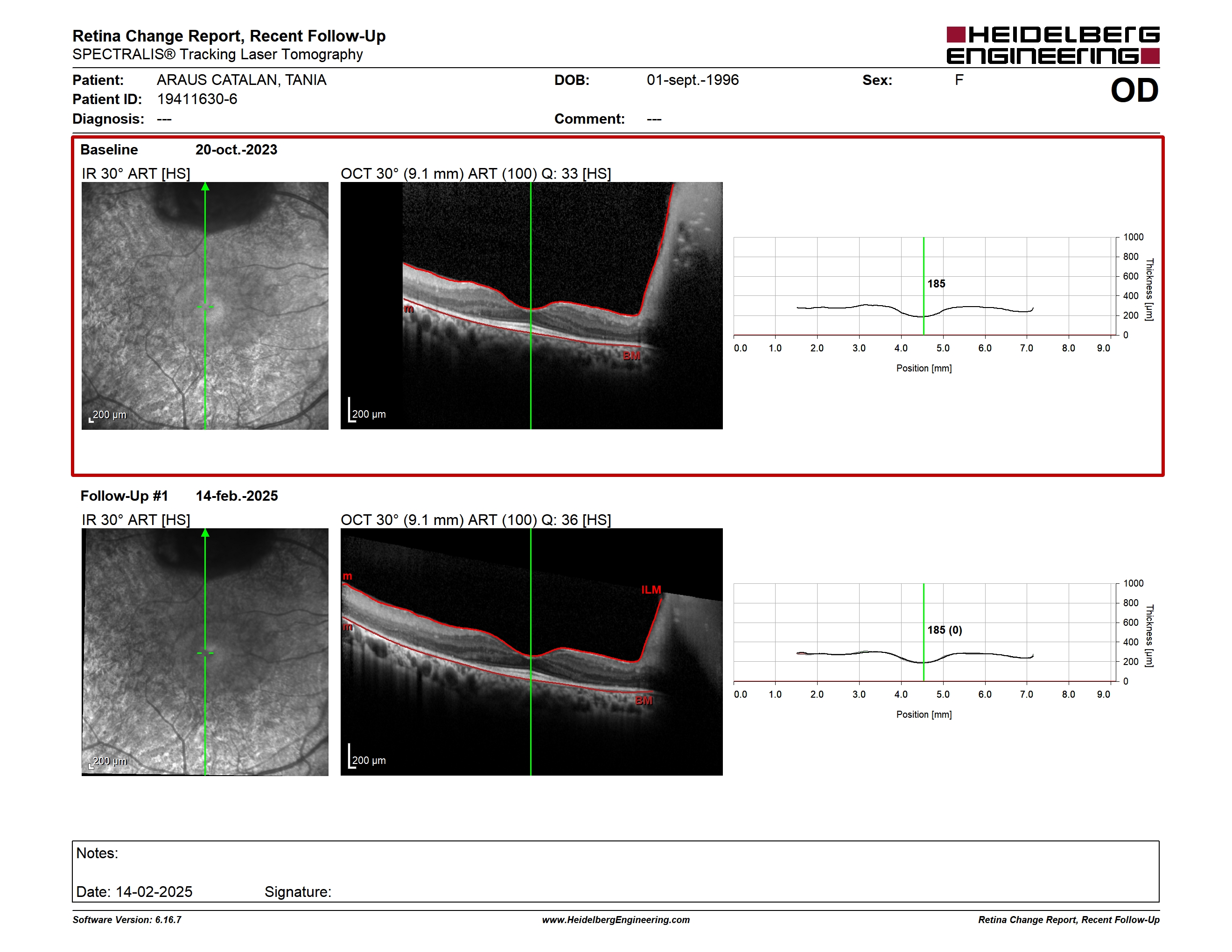Screen dimensions: 1232x952
Task: Open the Baseline OCT B-scan image
Action: click(x=532, y=306)
